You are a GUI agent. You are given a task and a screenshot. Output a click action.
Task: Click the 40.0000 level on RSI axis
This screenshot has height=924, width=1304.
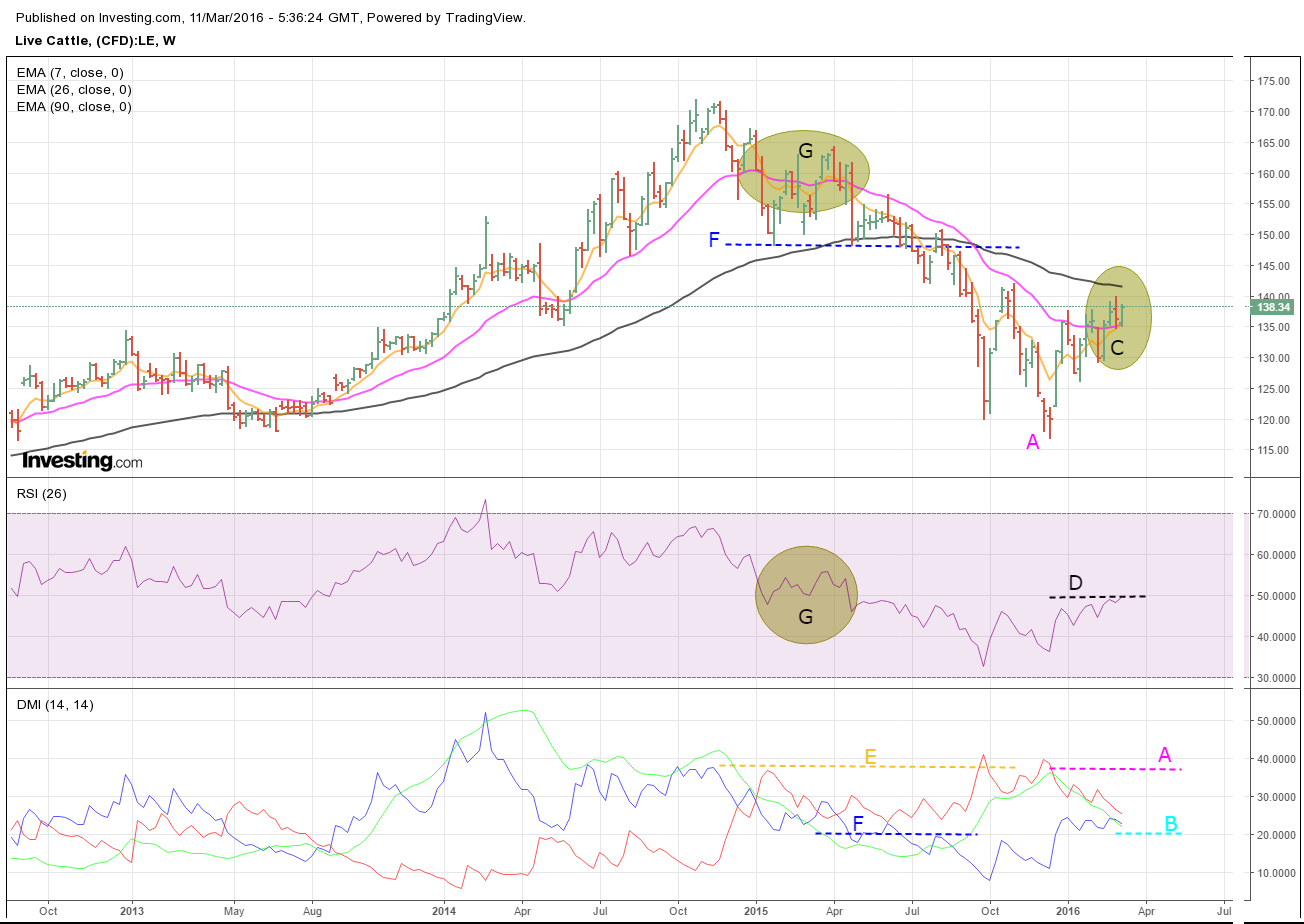click(1277, 637)
